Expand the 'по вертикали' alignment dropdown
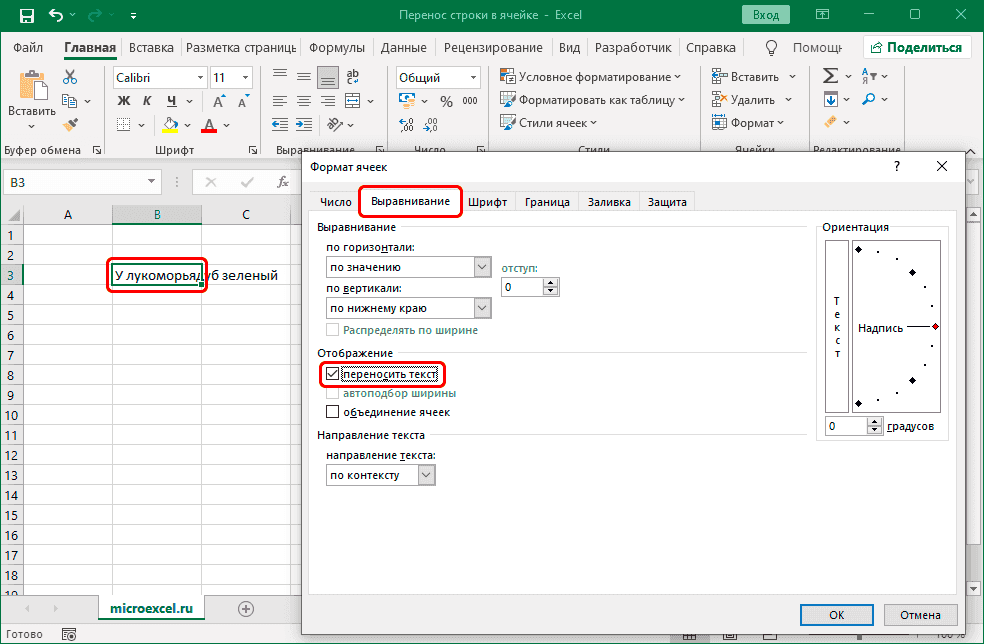This screenshot has width=984, height=644. [482, 309]
